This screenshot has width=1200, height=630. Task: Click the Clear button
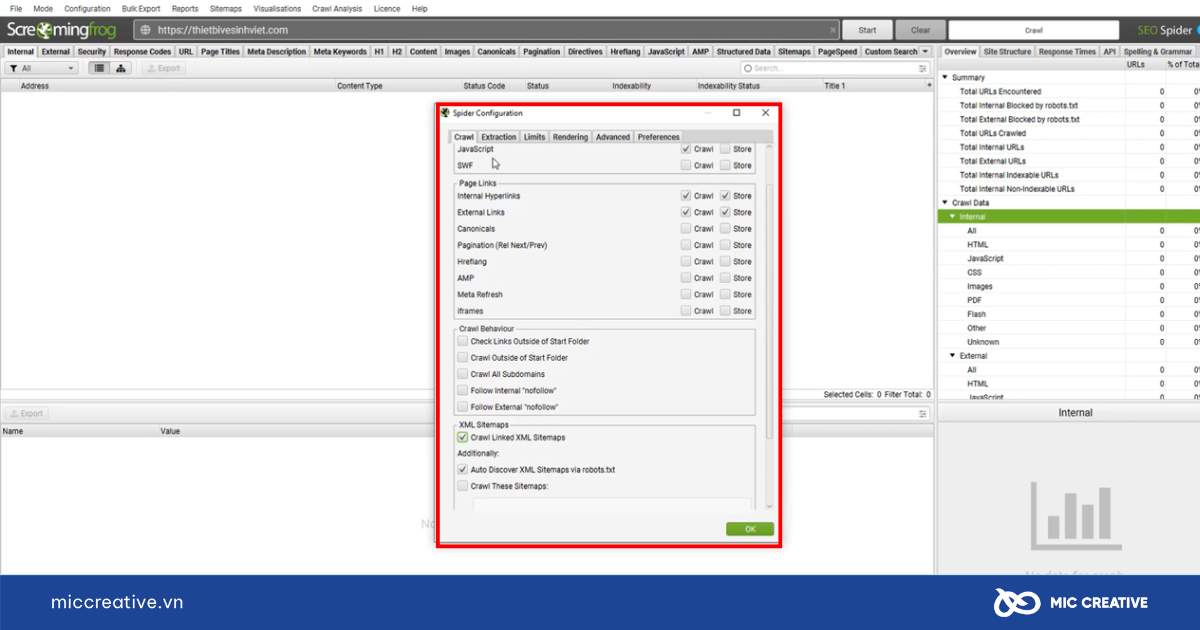[920, 30]
